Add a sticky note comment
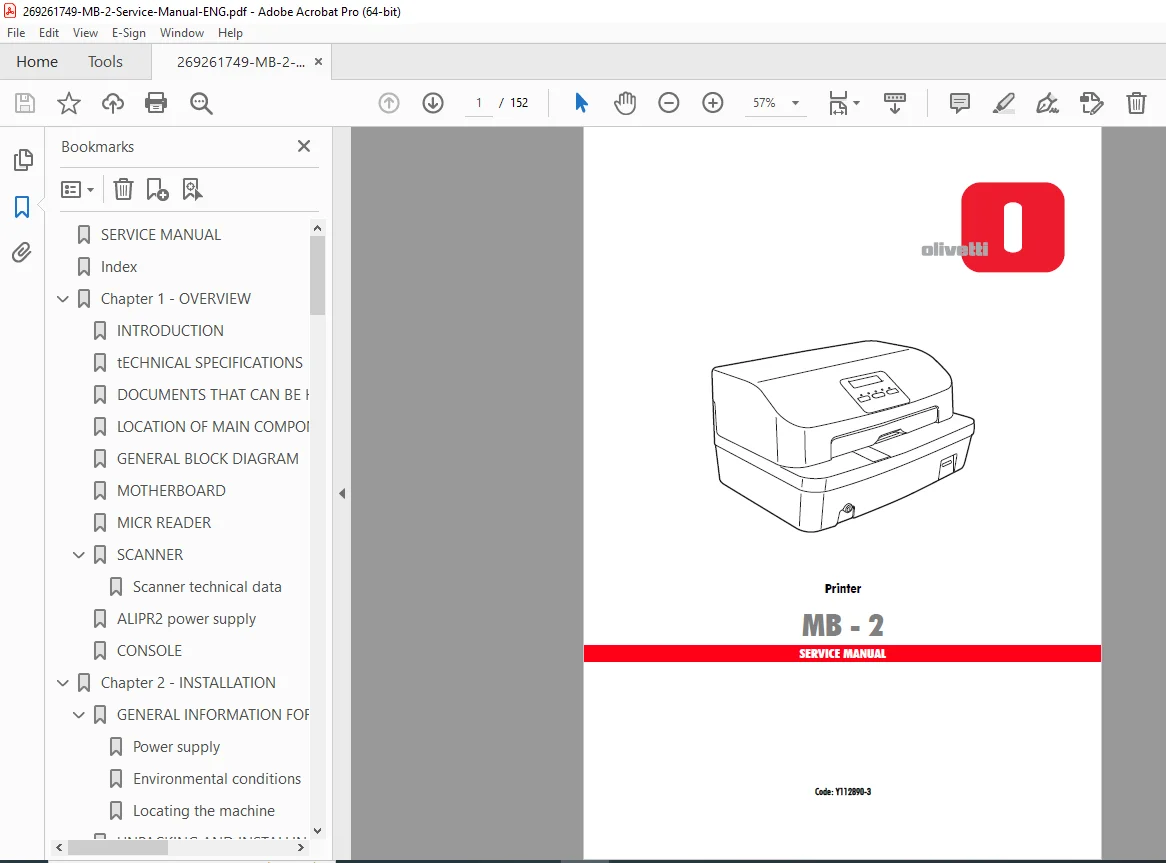 (959, 103)
